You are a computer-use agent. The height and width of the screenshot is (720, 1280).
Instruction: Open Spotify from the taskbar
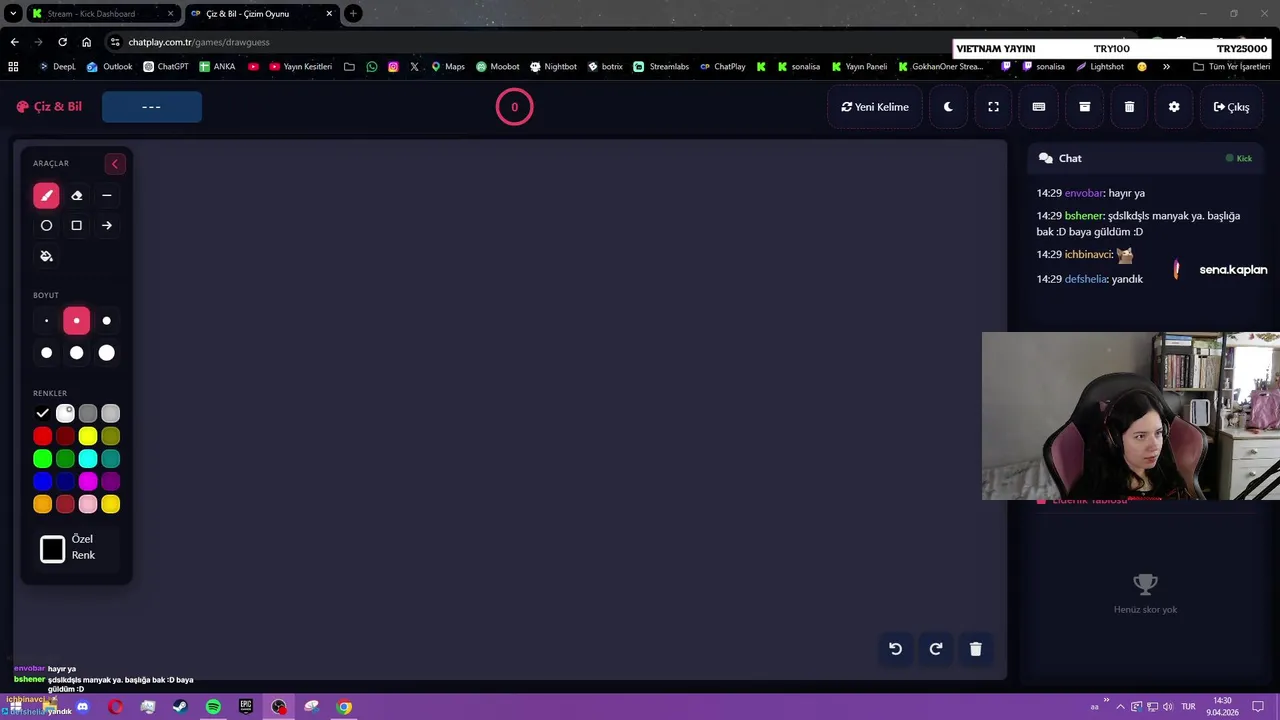[213, 707]
